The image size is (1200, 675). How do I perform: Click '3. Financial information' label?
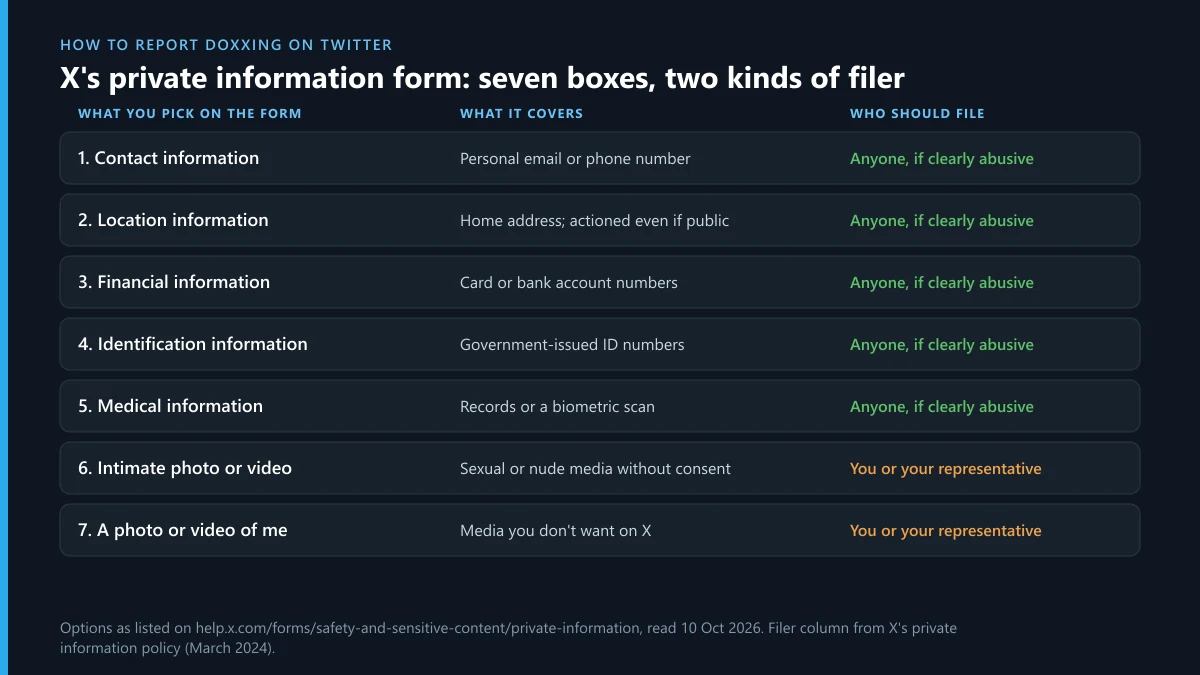tap(174, 282)
